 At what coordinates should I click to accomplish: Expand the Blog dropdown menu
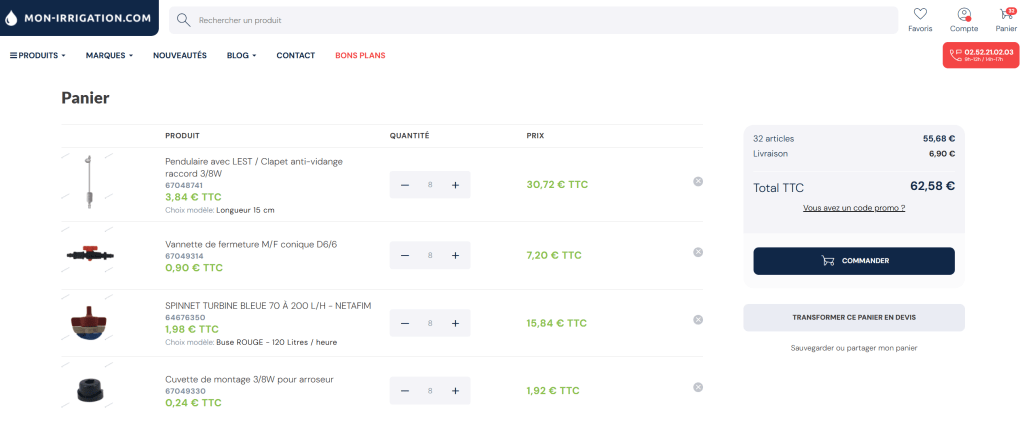click(241, 56)
